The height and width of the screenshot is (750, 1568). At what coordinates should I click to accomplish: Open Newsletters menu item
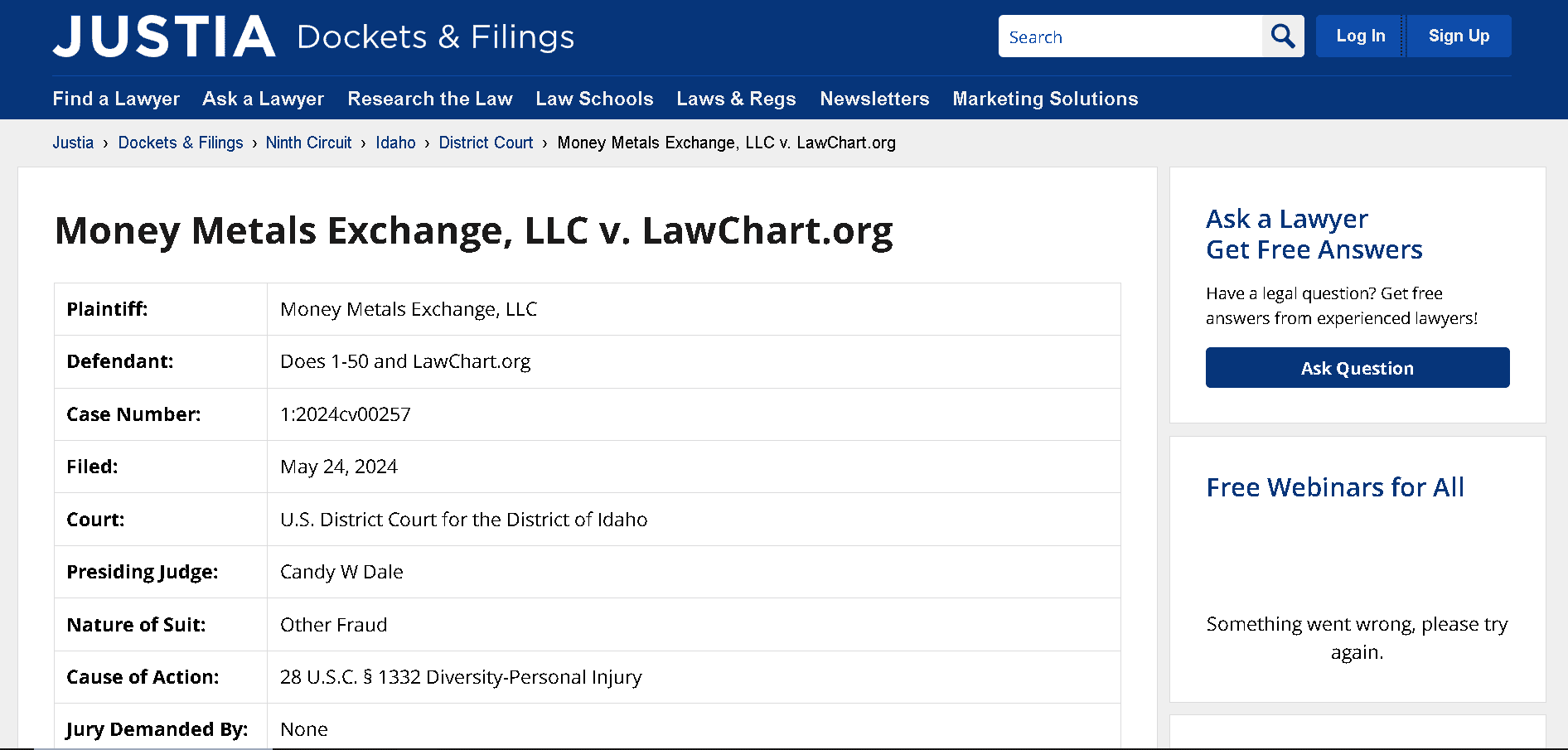(874, 99)
